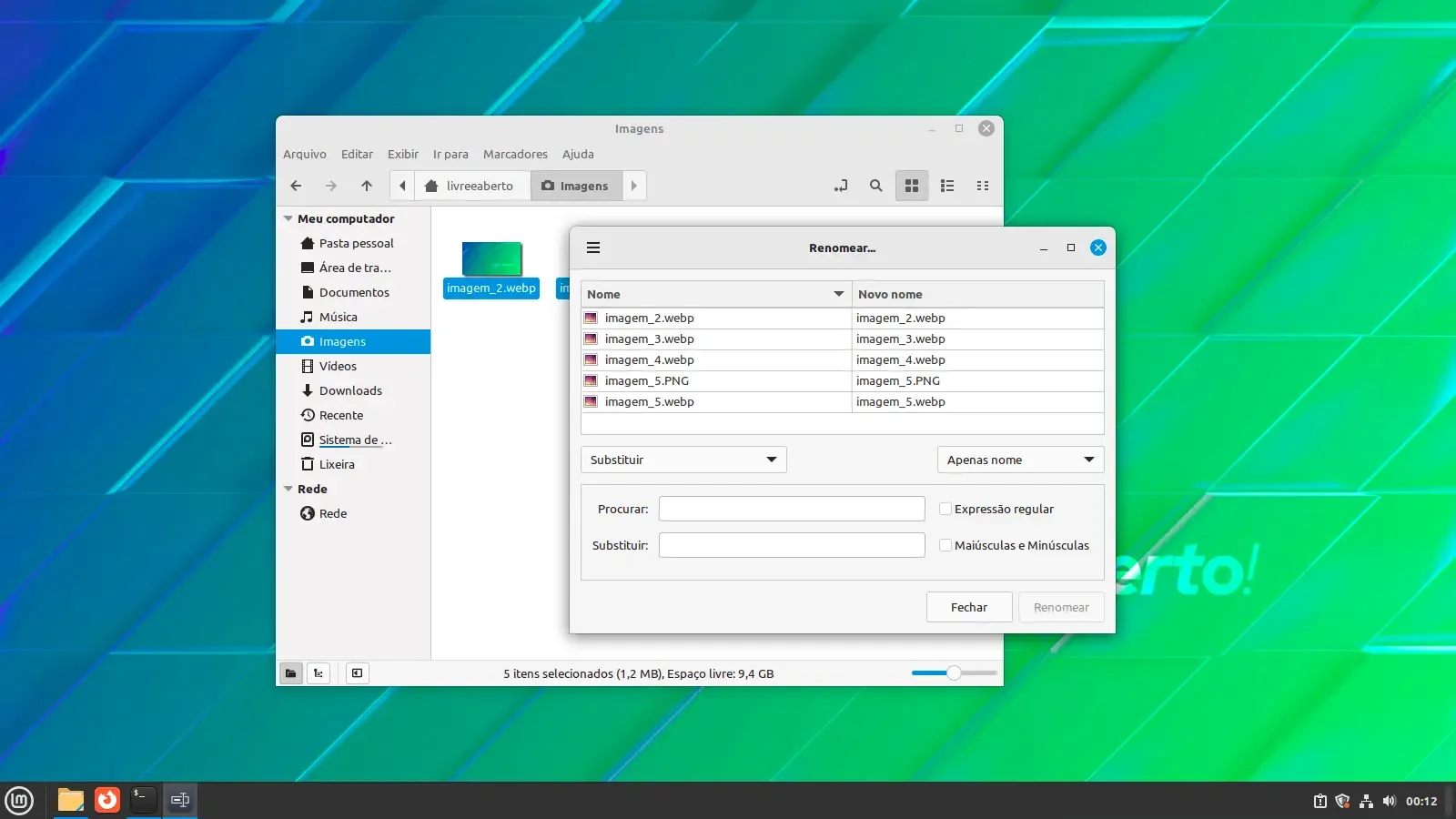1456x819 pixels.
Task: Select imagem_5.webp row in rename list
Action: coord(843,401)
